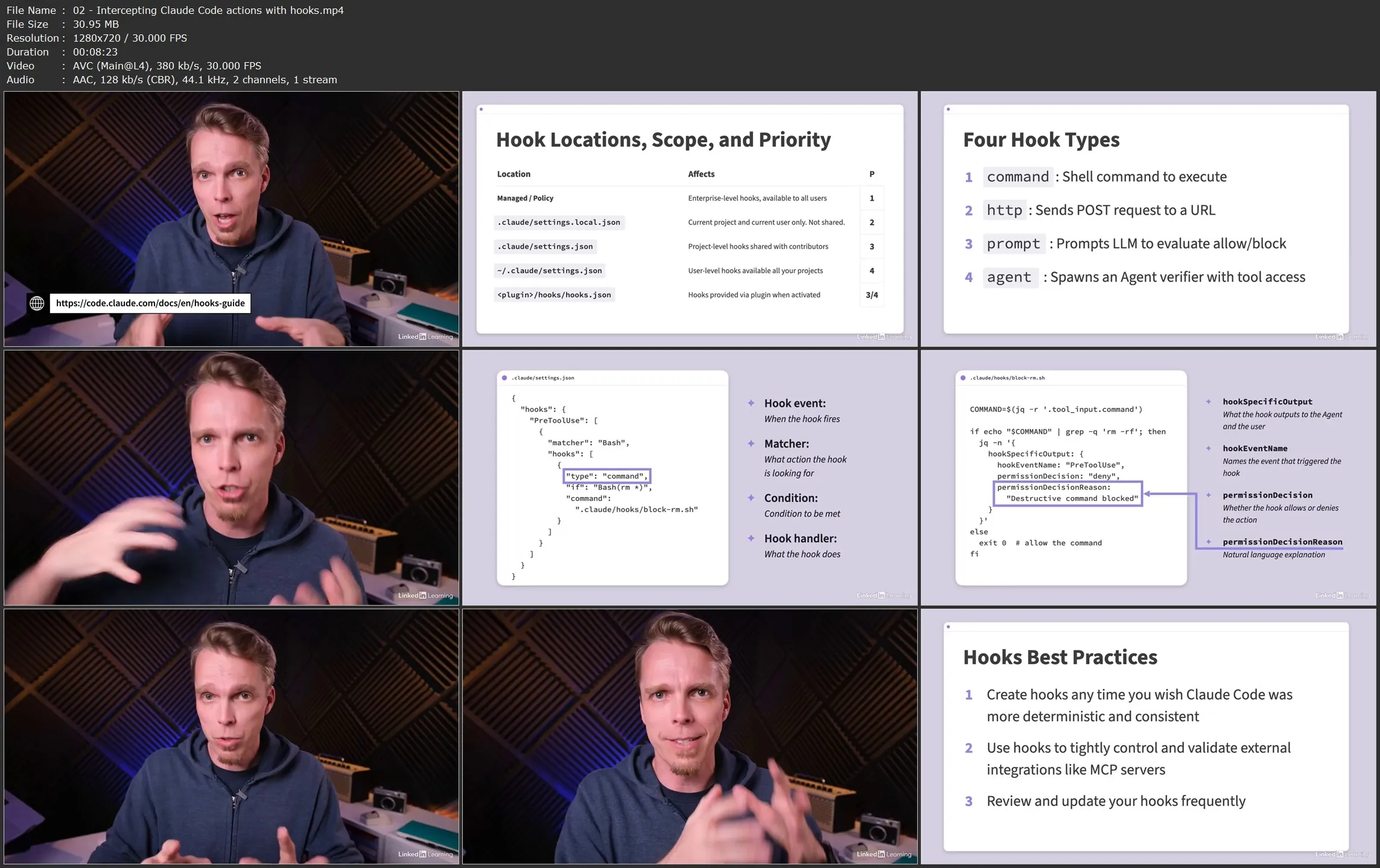1380x868 pixels.
Task: Click 'Spawns an Agent verifier with tool access'
Action: coord(1178,277)
